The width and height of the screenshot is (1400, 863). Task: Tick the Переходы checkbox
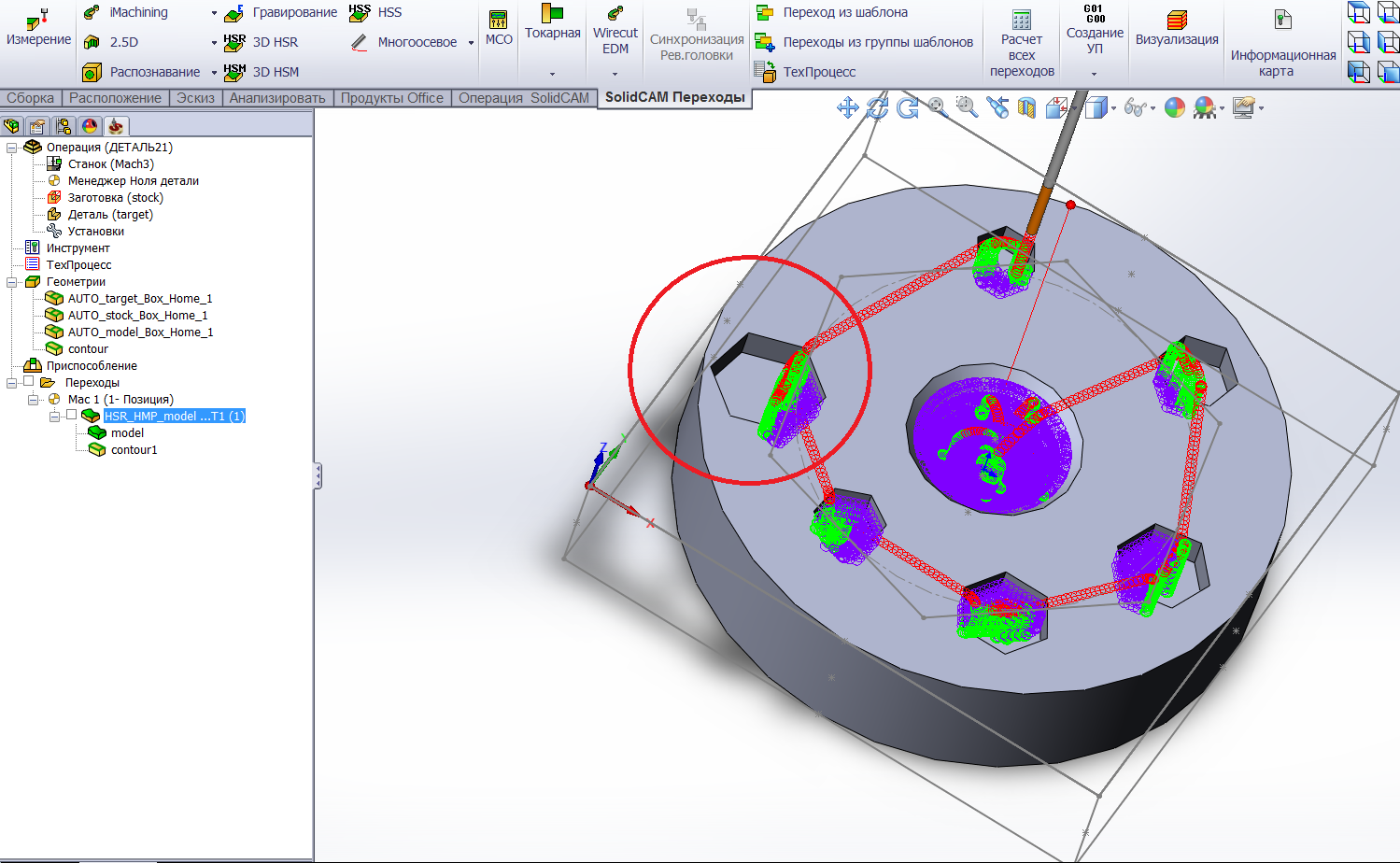29,382
